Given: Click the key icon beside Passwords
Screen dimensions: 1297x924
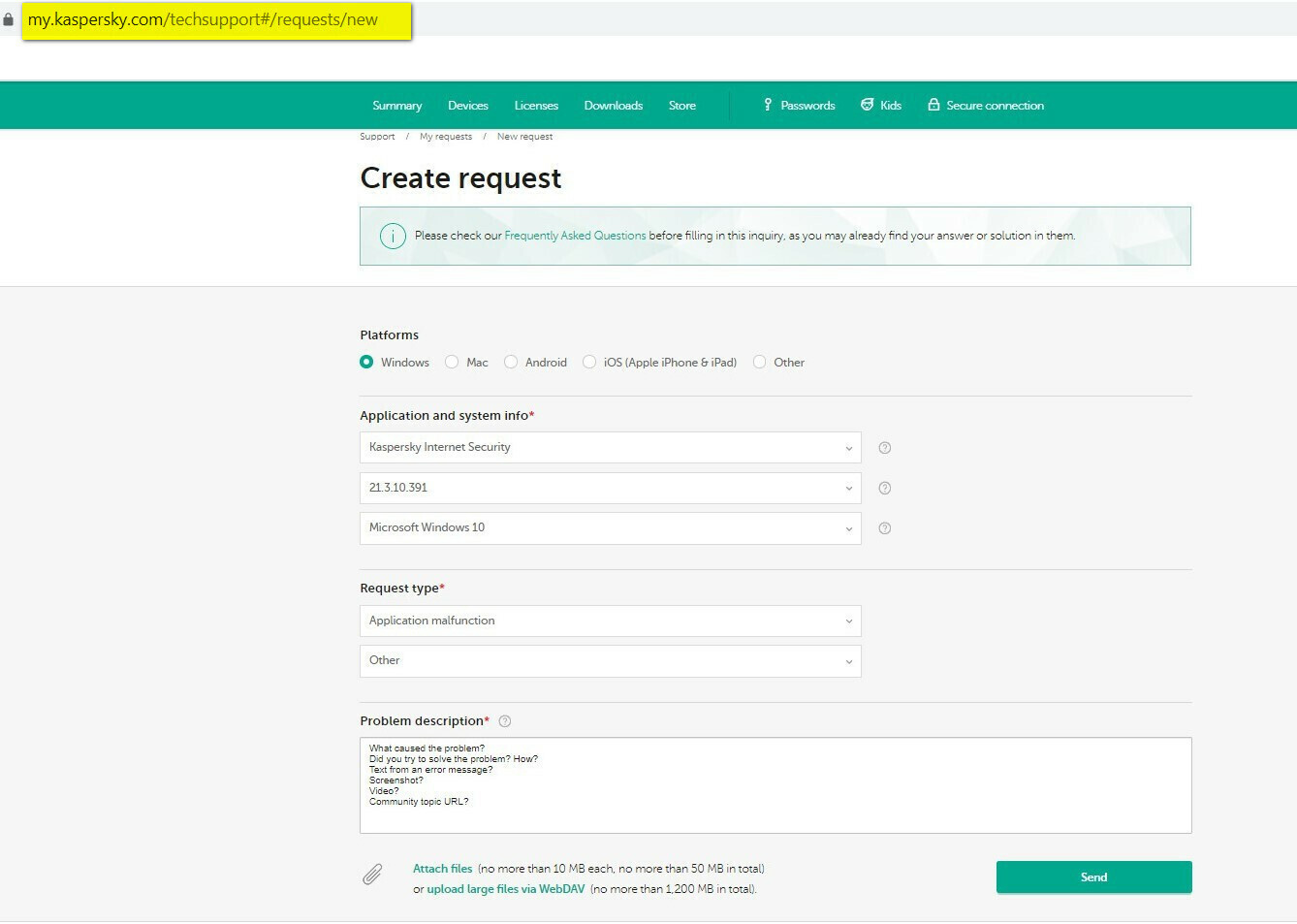Looking at the screenshot, I should point(768,105).
